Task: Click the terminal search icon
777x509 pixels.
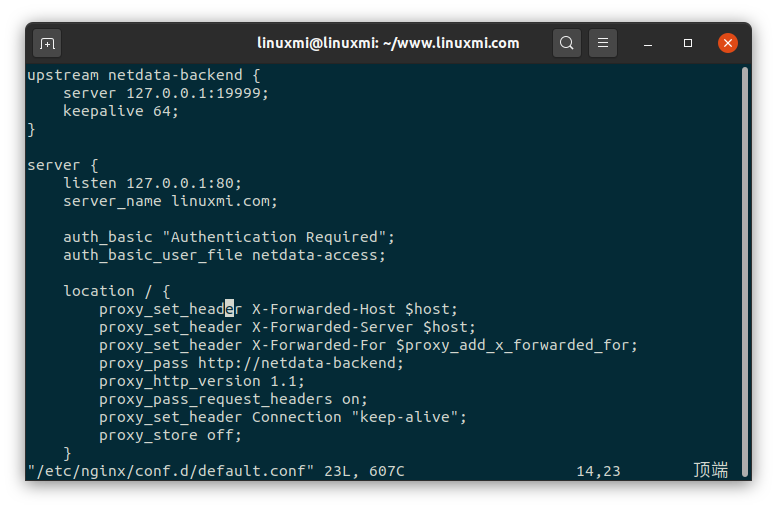Action: click(x=567, y=44)
